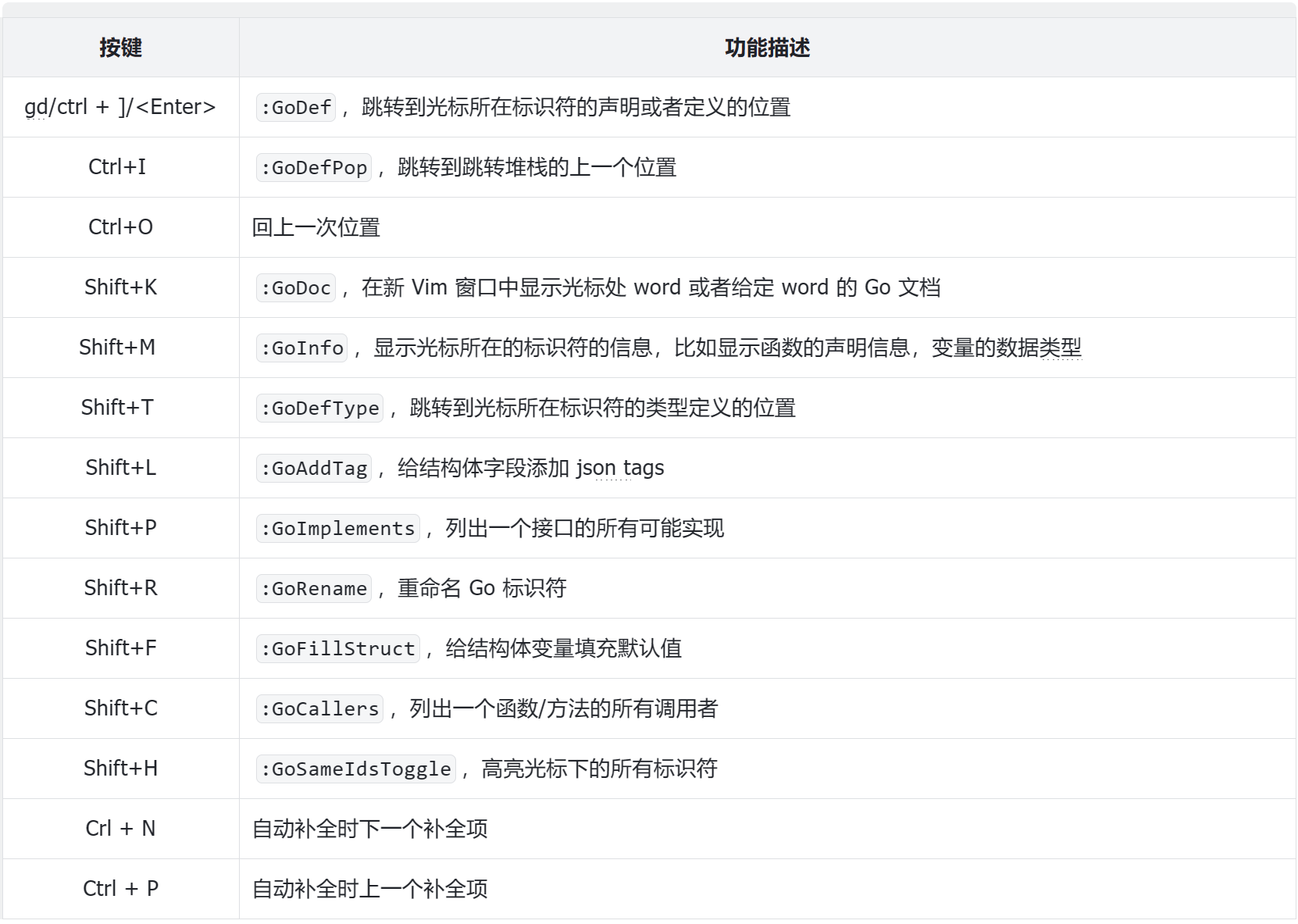Select the 功能描述 column header
1298x924 pixels.
(767, 48)
